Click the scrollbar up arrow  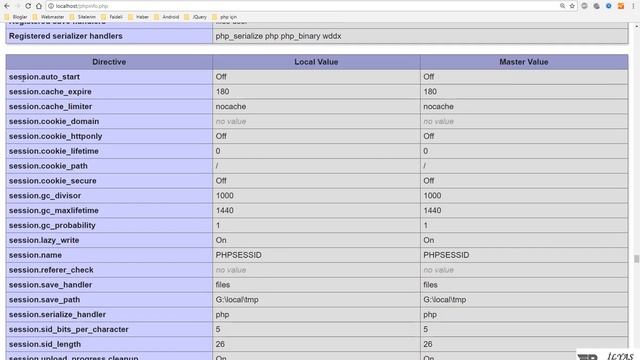pyautogui.click(x=636, y=26)
